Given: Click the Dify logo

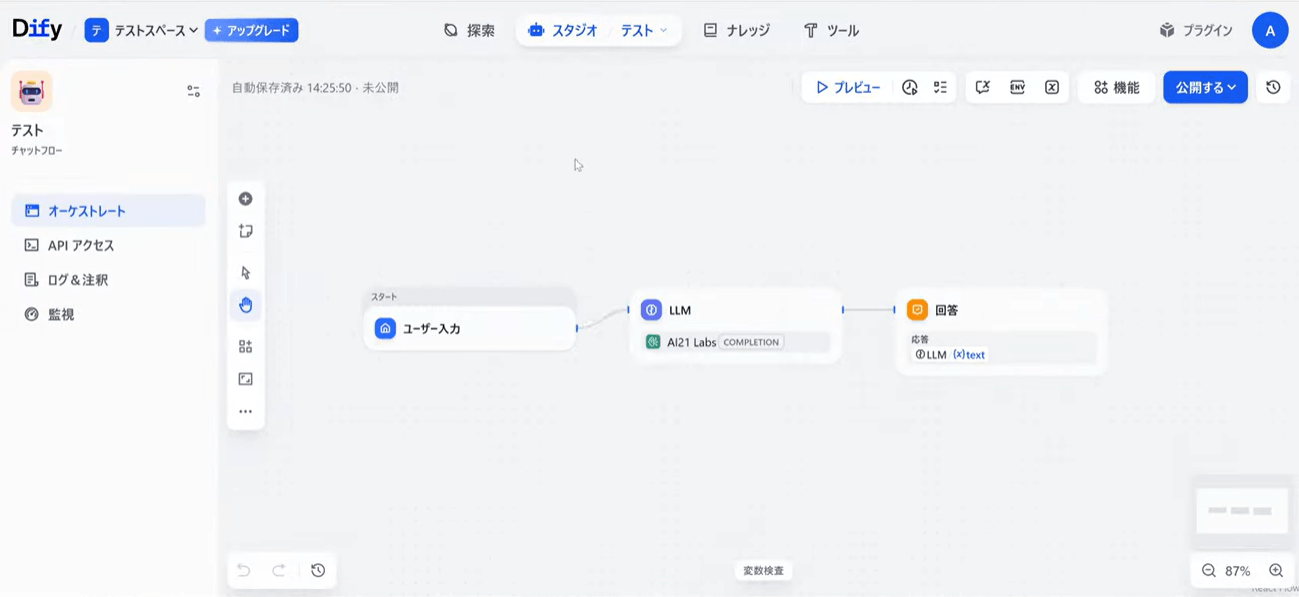Looking at the screenshot, I should coord(37,30).
